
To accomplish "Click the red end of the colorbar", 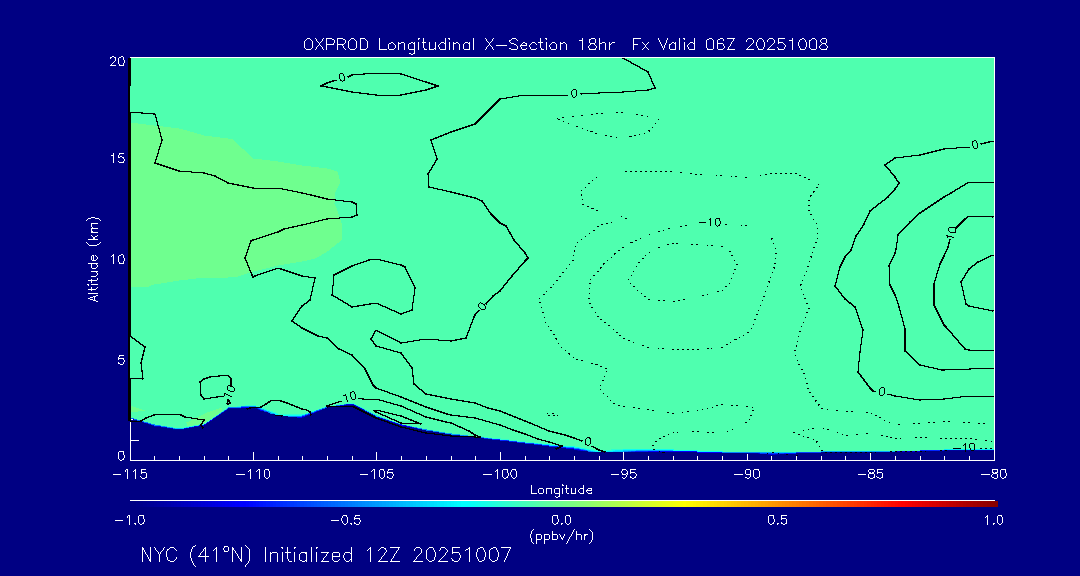I will click(988, 502).
